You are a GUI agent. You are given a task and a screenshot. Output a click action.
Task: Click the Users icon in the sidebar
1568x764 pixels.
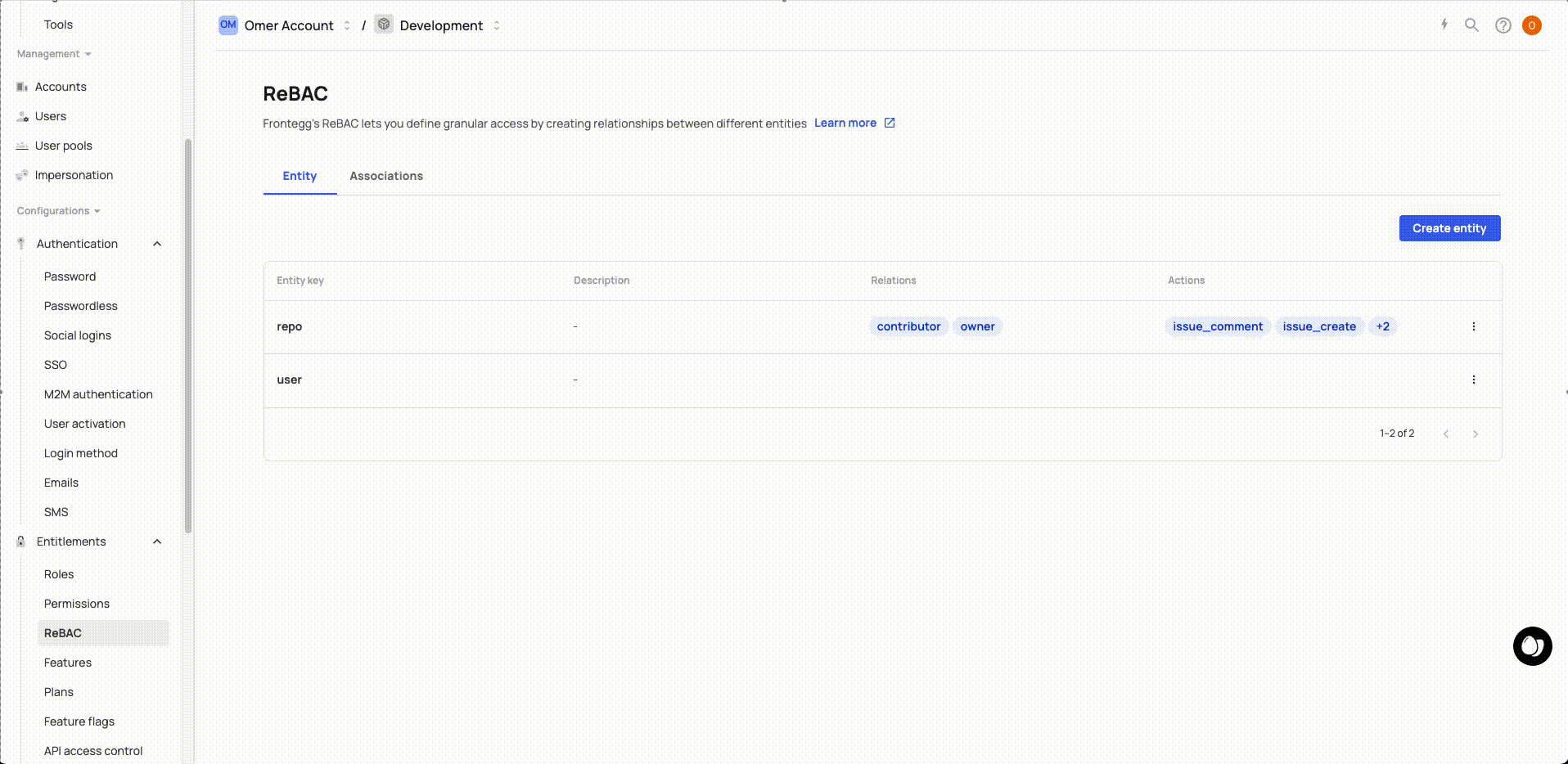click(x=21, y=116)
